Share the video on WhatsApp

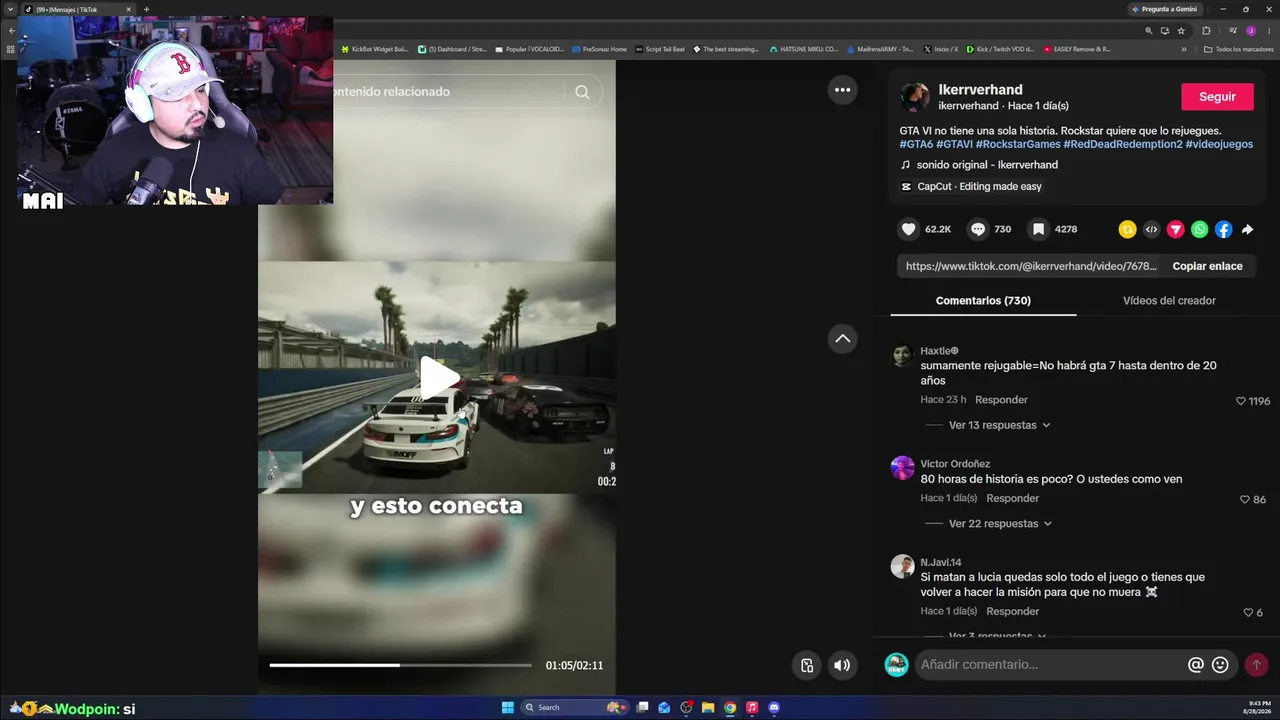pyautogui.click(x=1199, y=229)
